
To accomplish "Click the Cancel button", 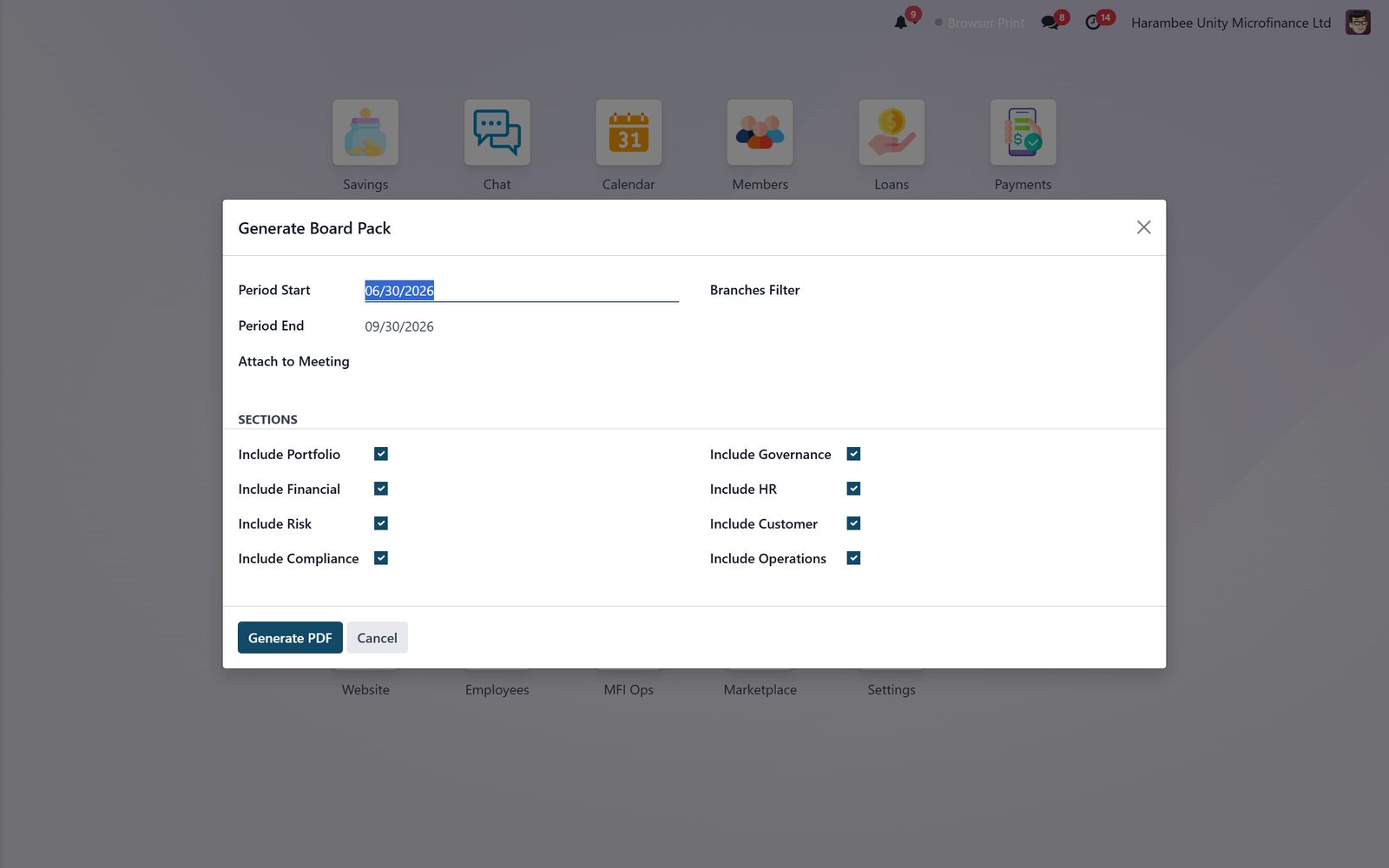I will pos(377,638).
